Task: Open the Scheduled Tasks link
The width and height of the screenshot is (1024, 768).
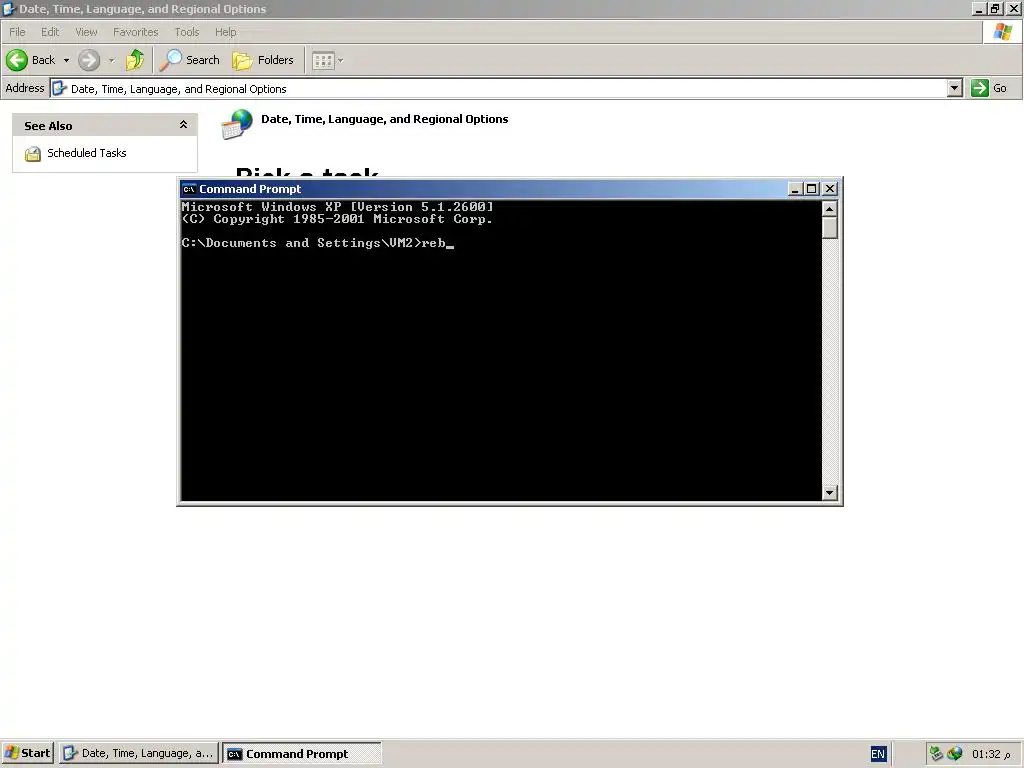Action: coord(87,153)
